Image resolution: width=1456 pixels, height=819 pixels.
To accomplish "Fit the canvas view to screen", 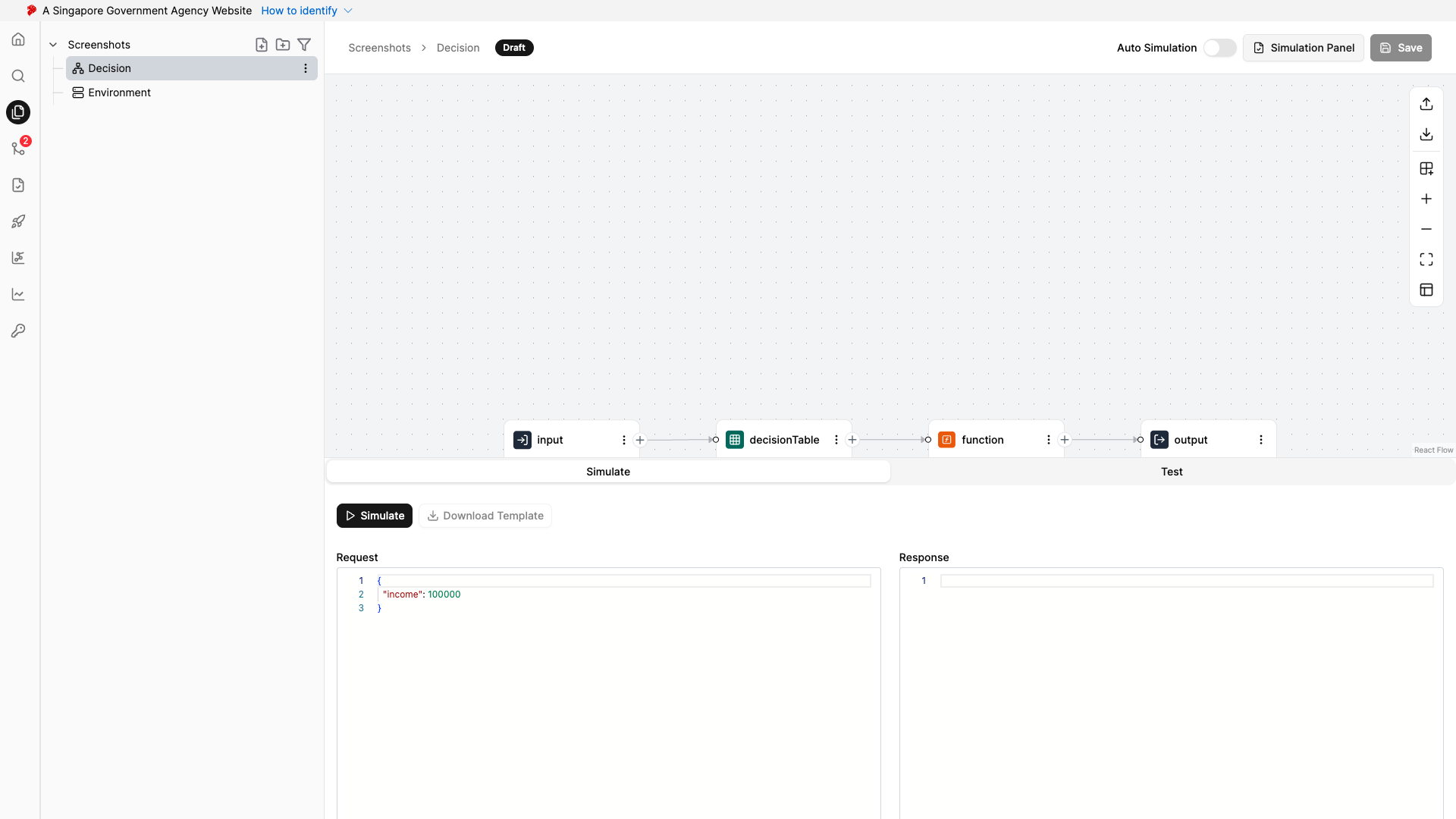I will point(1426,259).
